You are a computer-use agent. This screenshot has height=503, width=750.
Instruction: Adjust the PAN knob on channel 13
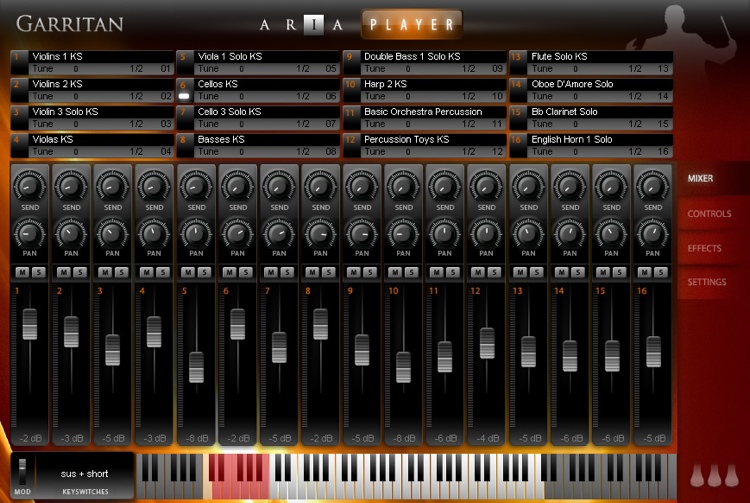tap(528, 233)
